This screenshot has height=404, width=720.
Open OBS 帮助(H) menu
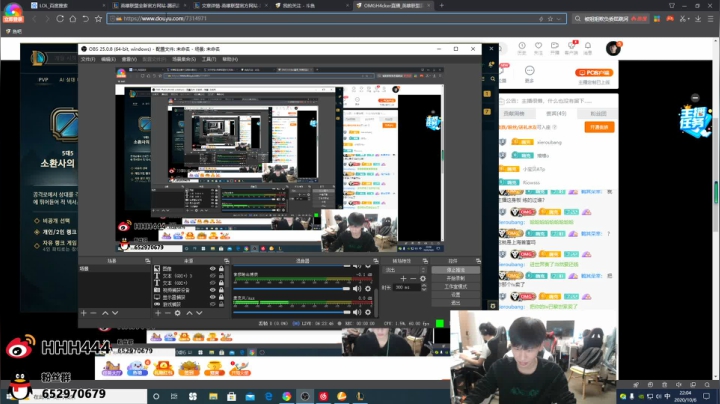click(x=230, y=59)
